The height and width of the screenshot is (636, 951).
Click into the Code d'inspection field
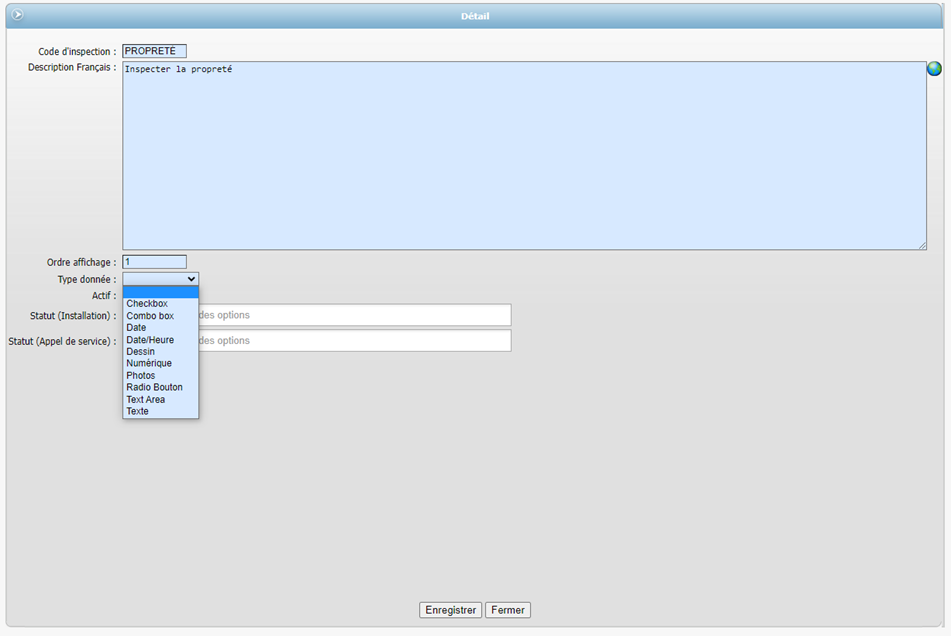pyautogui.click(x=154, y=51)
